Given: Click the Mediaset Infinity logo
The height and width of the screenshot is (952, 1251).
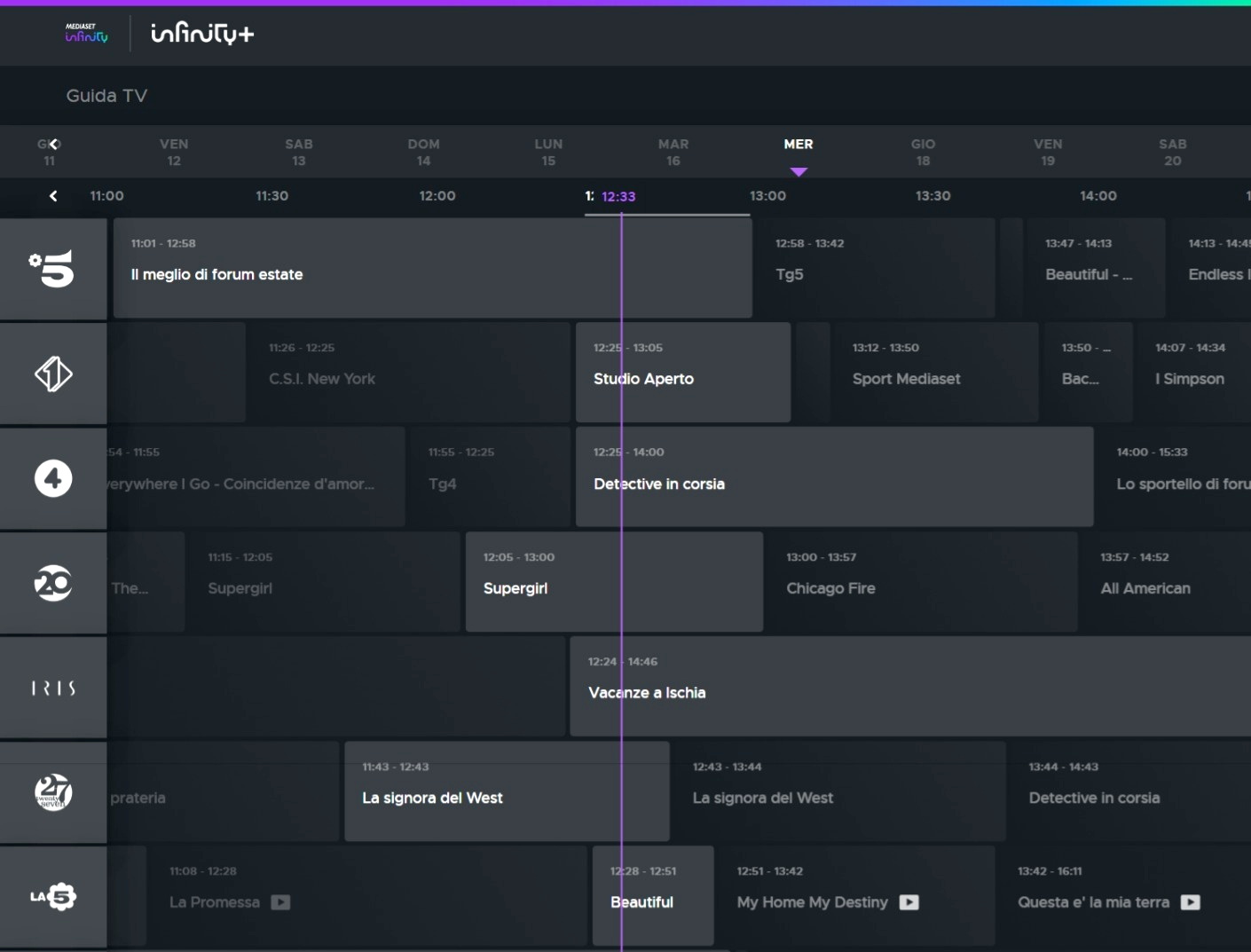Looking at the screenshot, I should [x=86, y=34].
